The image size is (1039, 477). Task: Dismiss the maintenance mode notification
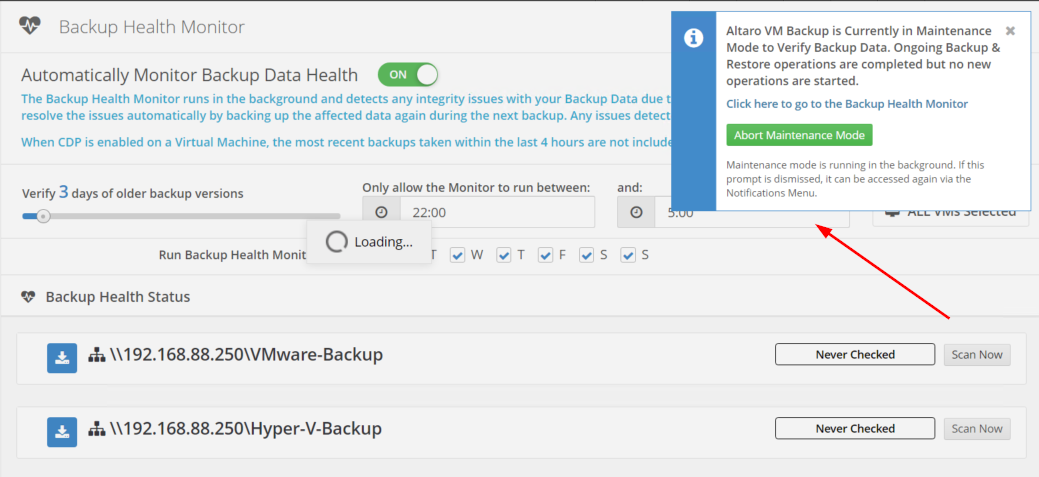[1010, 30]
